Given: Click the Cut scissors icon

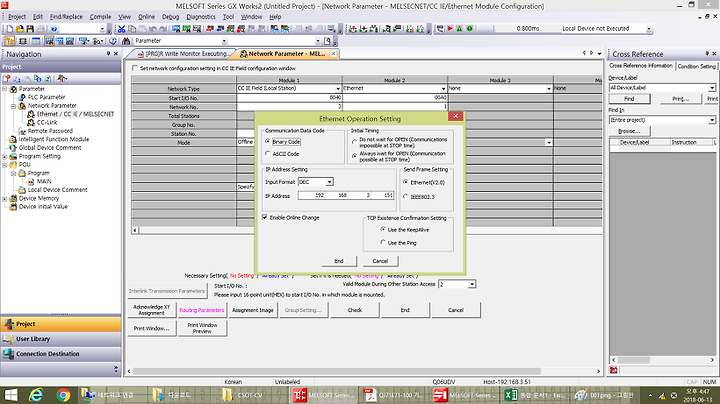Looking at the screenshot, I should tap(121, 29).
